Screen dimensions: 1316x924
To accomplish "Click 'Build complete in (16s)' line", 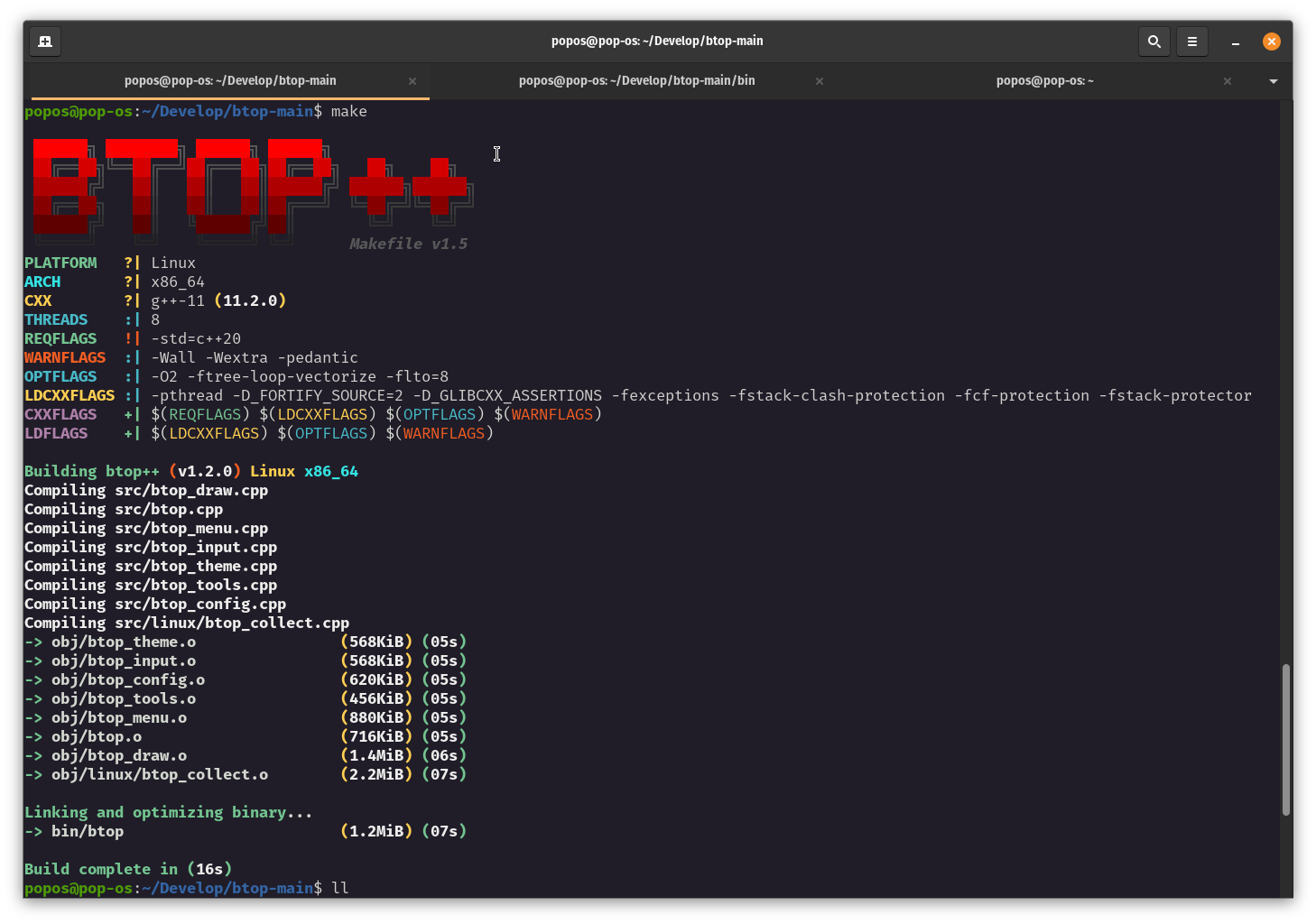I will coord(128,869).
